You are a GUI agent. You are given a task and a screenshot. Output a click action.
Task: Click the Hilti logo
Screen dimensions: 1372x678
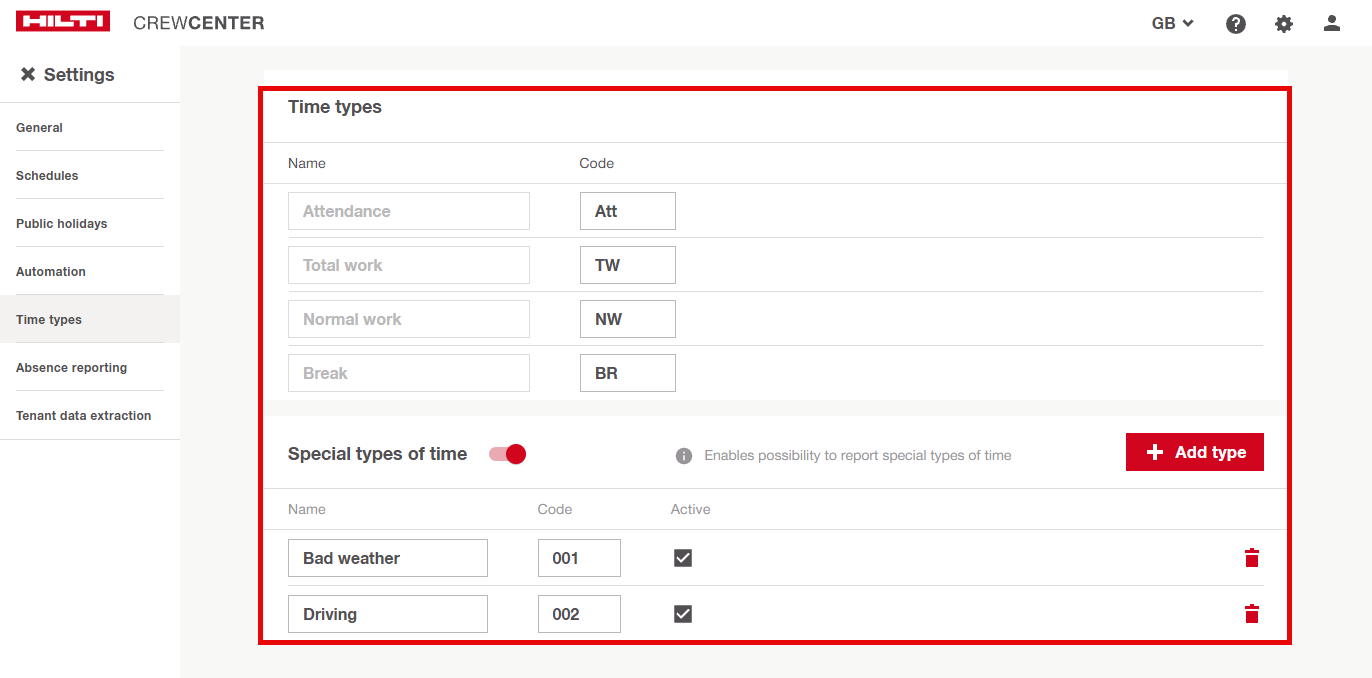[63, 22]
